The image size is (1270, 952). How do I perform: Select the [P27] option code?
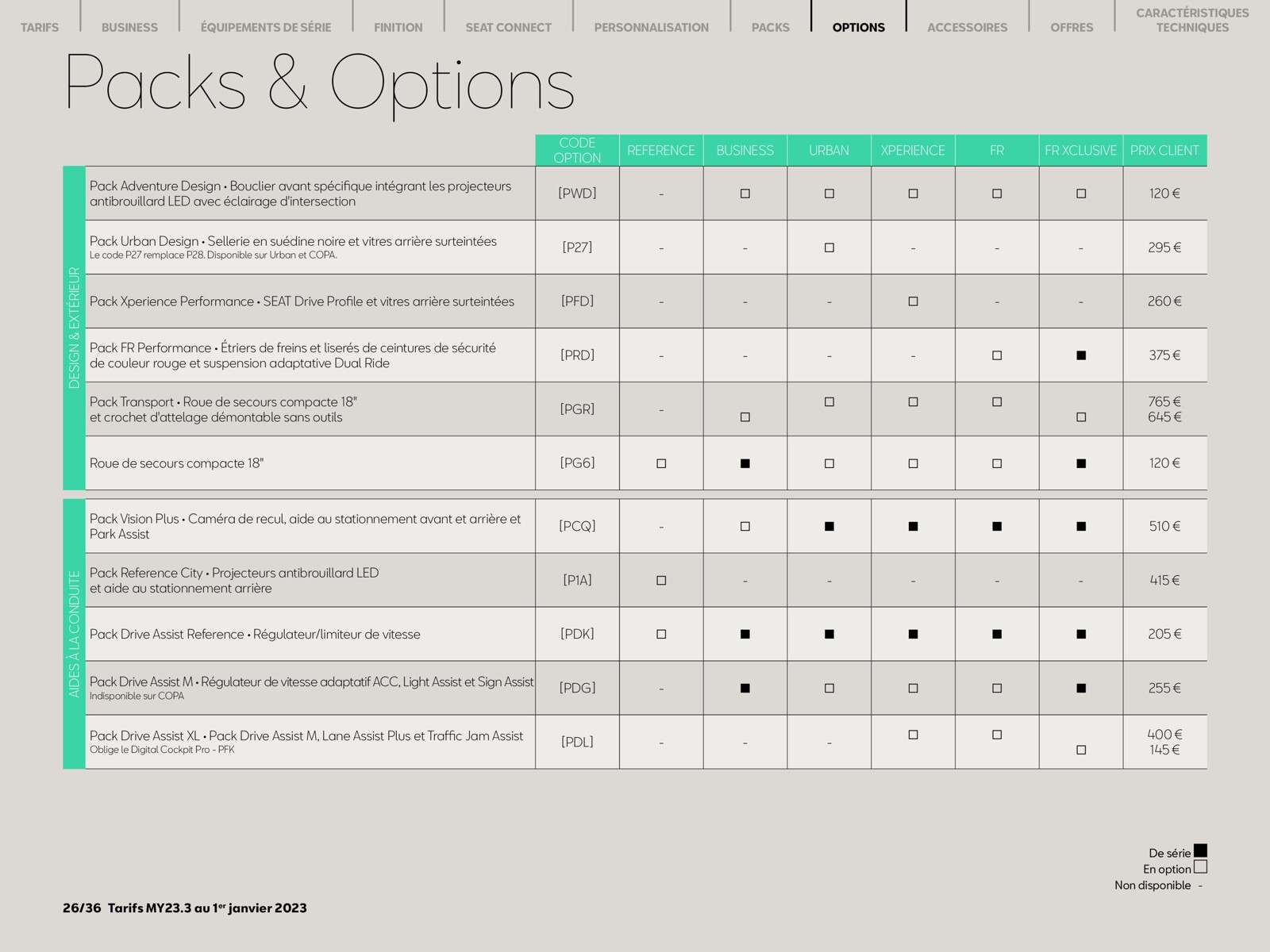pyautogui.click(x=577, y=247)
